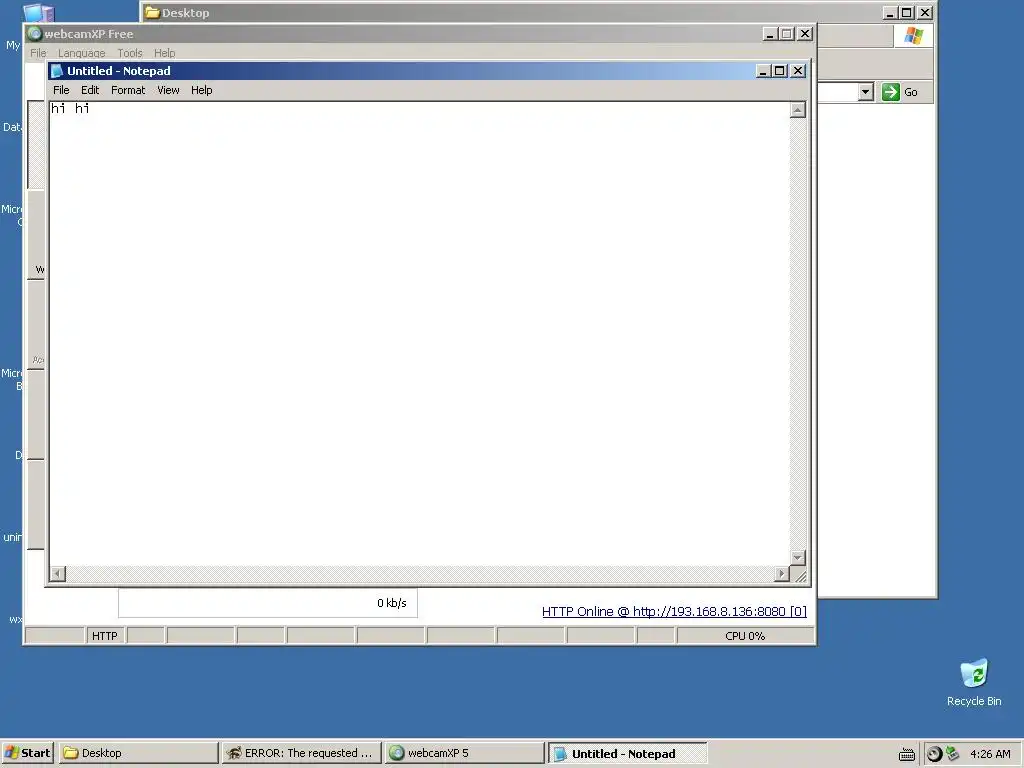Open the HTTP Online address link
Viewport: 1024px width, 768px height.
coord(674,611)
